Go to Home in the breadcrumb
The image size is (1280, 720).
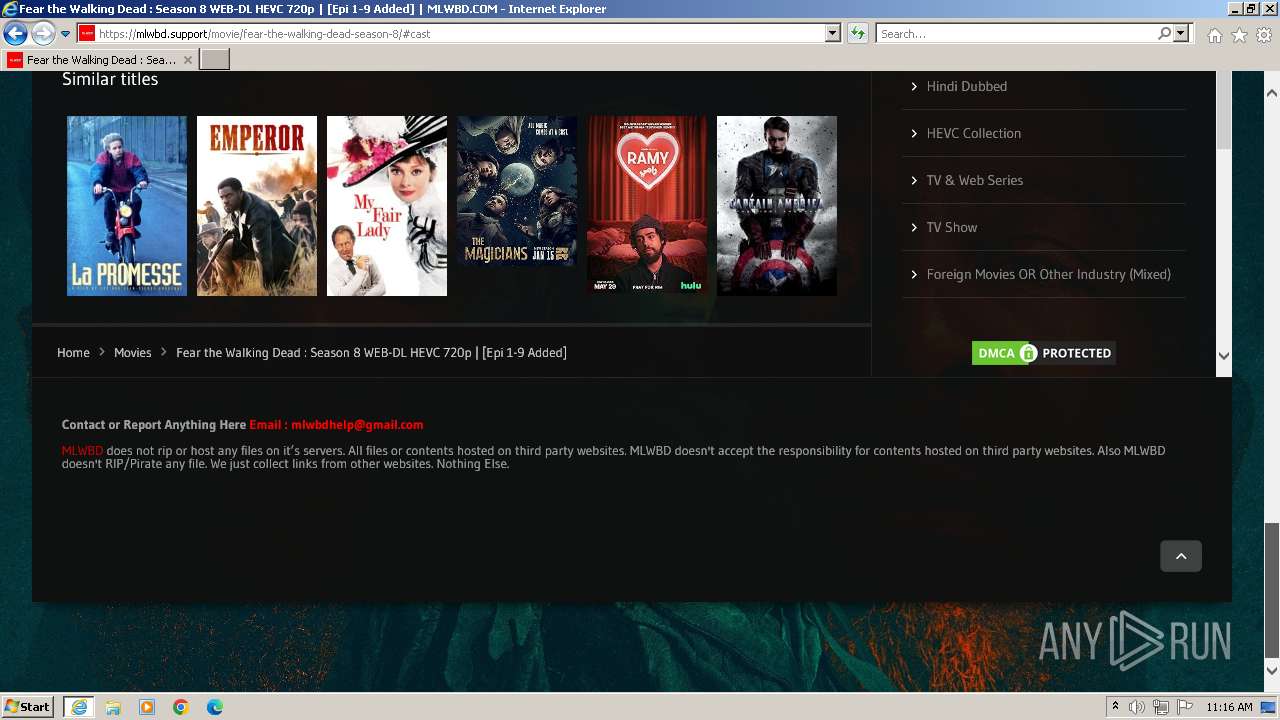point(73,352)
